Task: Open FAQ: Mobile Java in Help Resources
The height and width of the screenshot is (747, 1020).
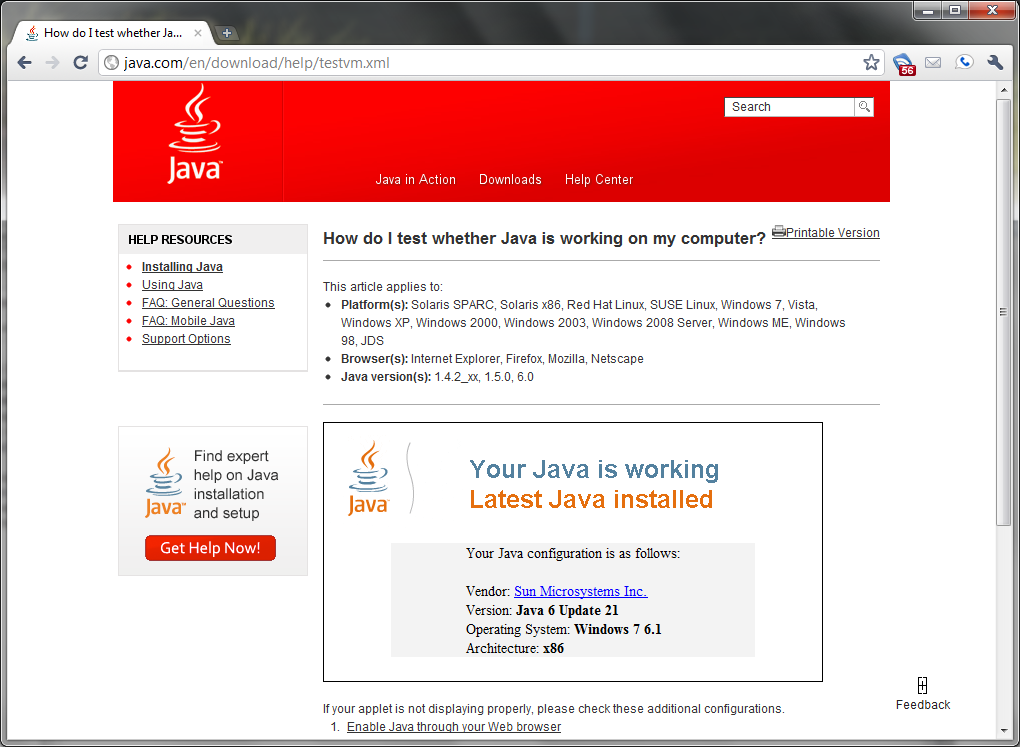Action: 188,321
